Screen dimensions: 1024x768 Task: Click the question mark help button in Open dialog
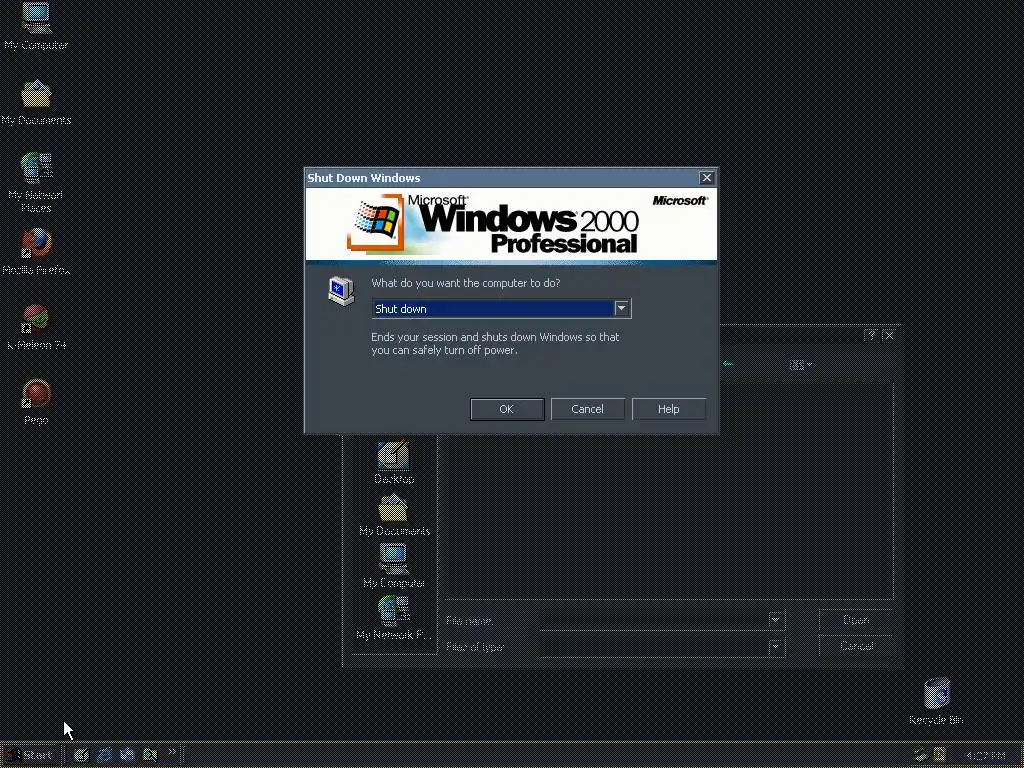(871, 336)
